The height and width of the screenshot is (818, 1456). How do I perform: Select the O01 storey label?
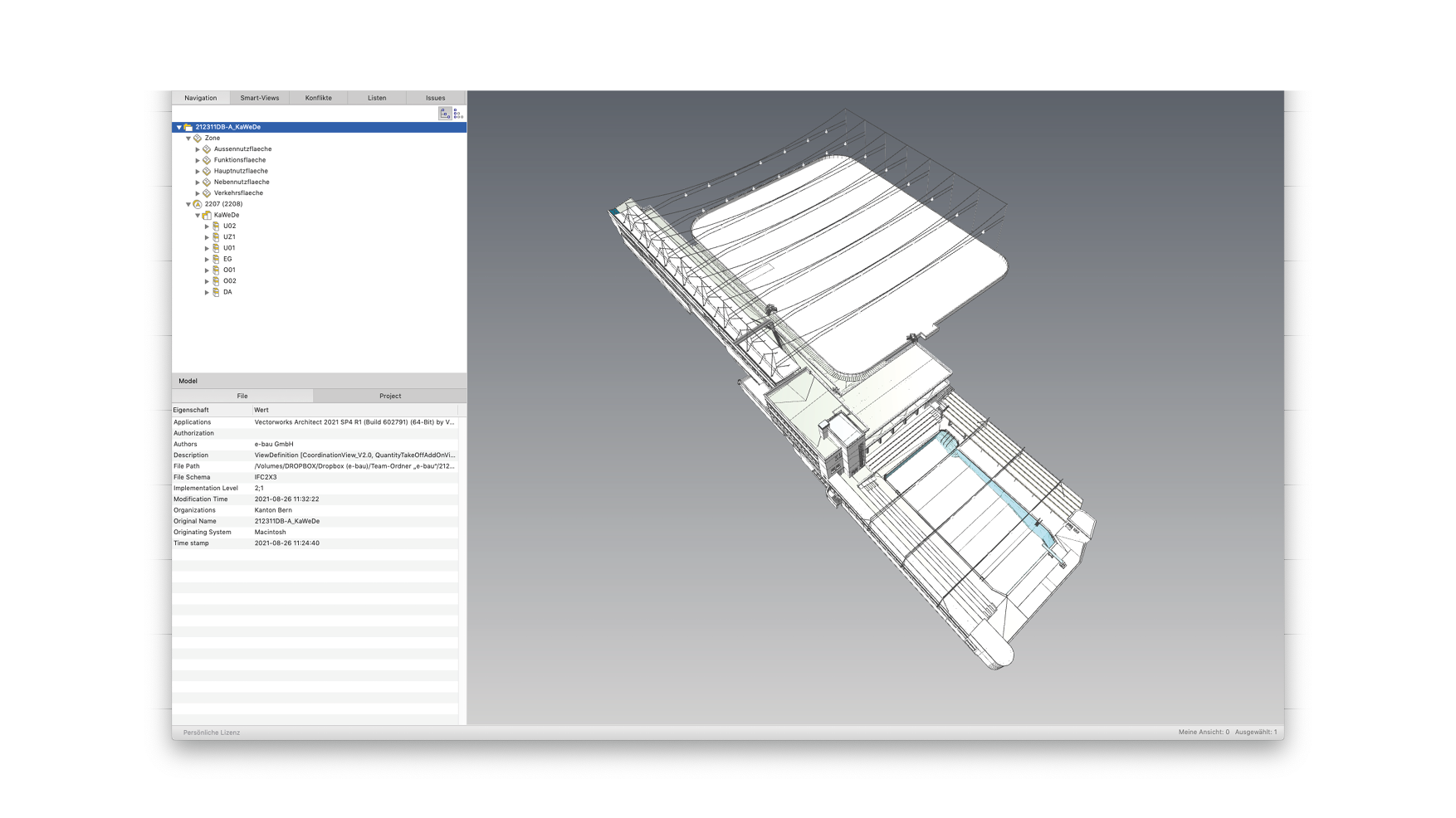click(x=229, y=270)
